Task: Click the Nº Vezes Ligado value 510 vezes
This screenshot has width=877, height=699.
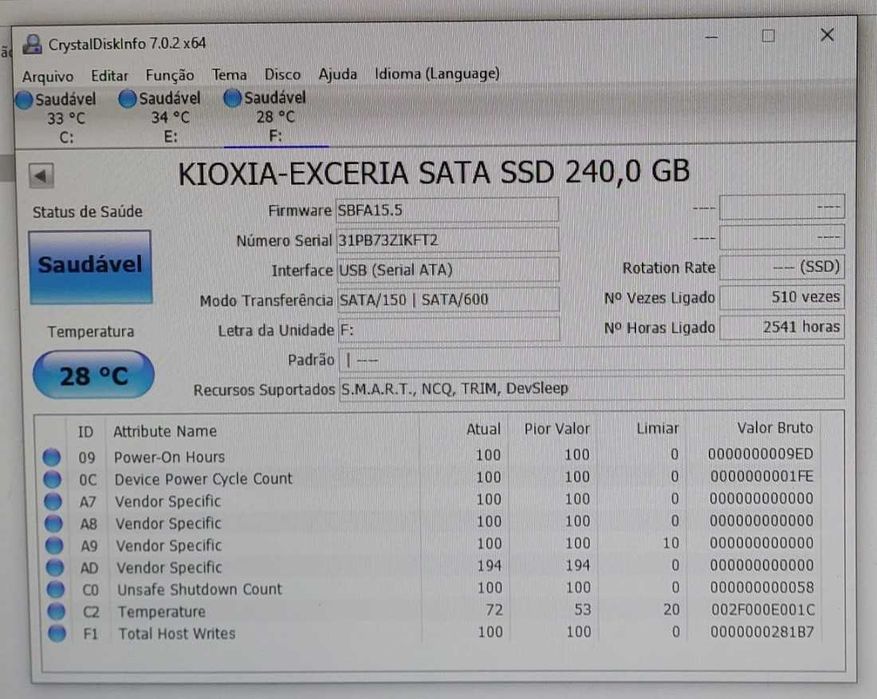Action: 782,297
